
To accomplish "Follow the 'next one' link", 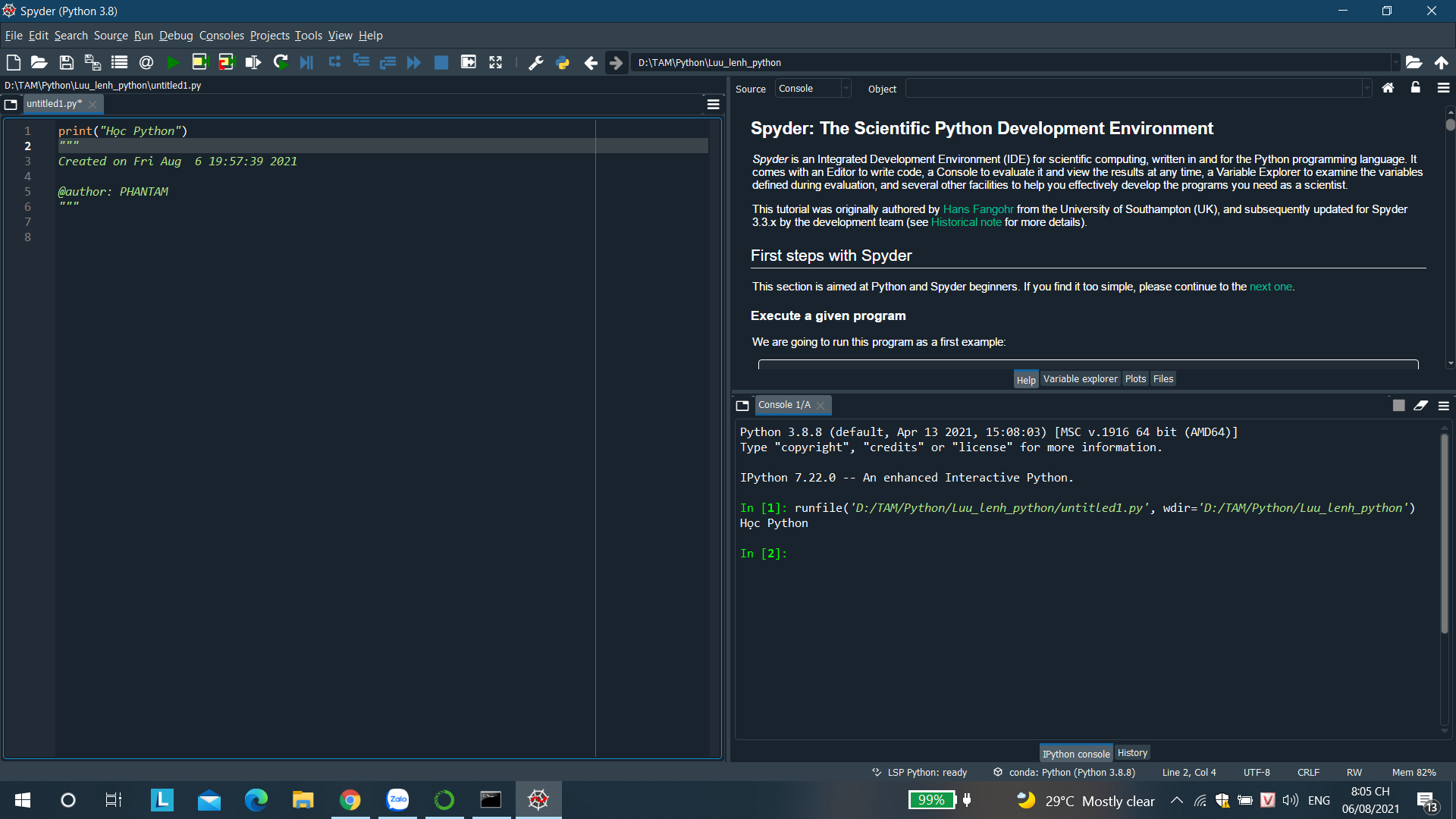I will 1270,287.
